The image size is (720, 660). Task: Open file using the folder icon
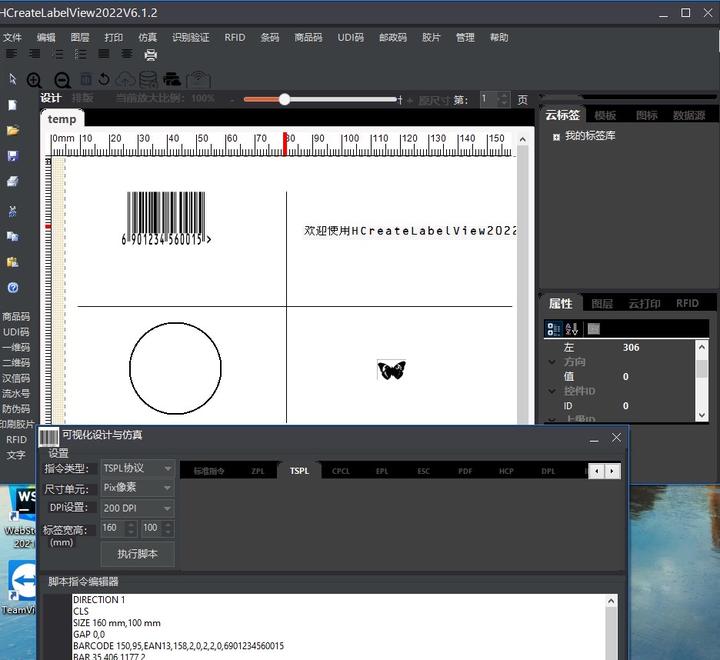(x=13, y=130)
